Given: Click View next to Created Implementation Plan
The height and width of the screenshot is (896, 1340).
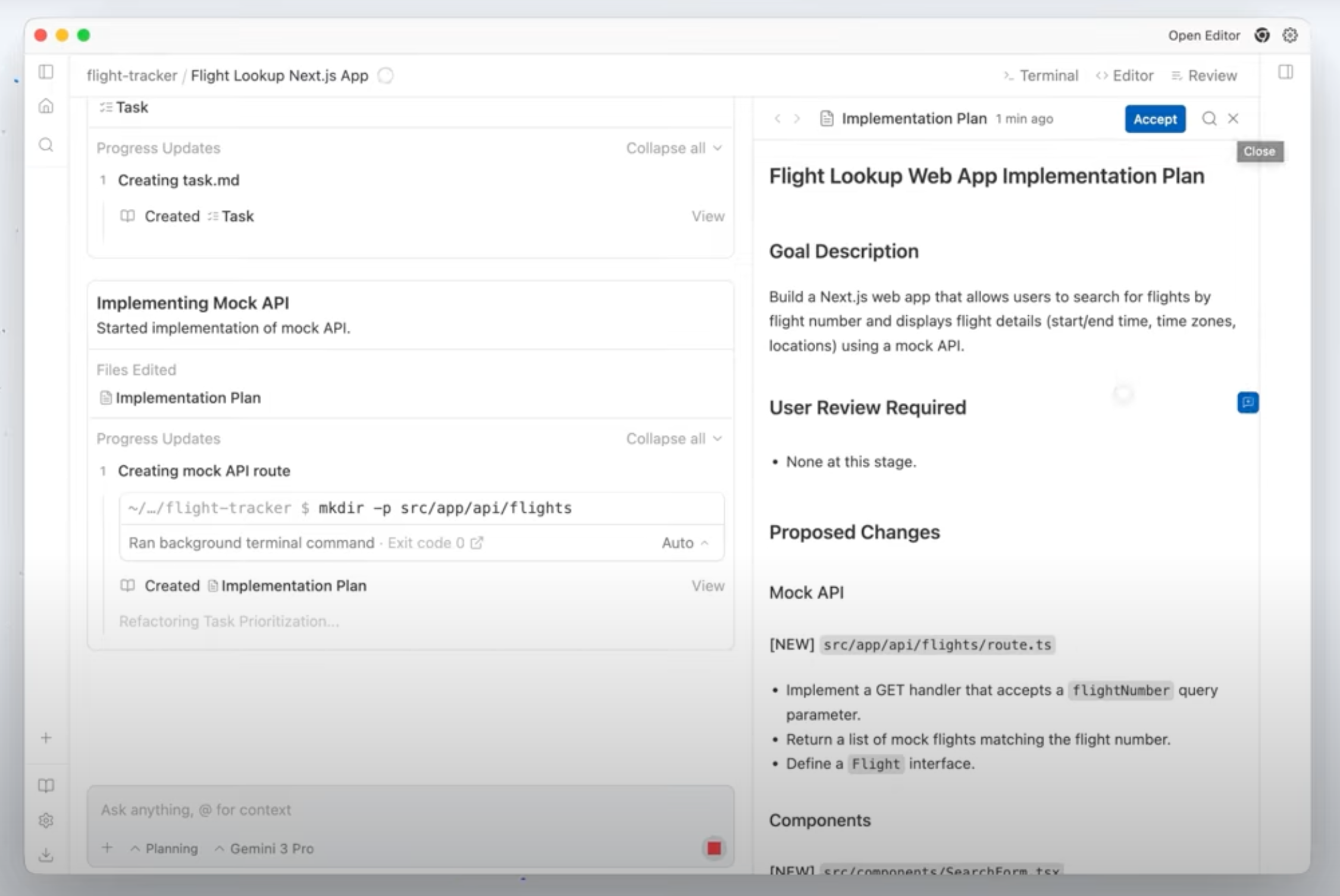Looking at the screenshot, I should pyautogui.click(x=707, y=585).
